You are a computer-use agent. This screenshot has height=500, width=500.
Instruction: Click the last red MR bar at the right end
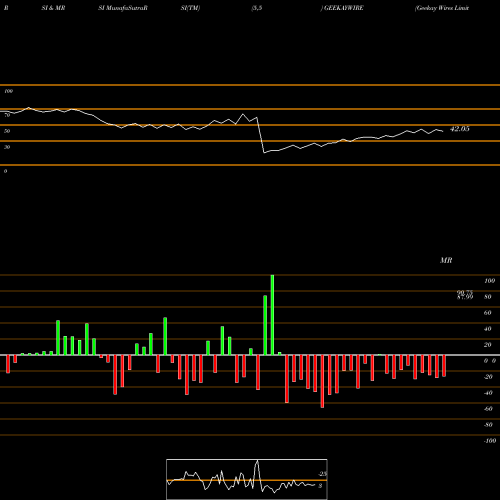pyautogui.click(x=444, y=366)
